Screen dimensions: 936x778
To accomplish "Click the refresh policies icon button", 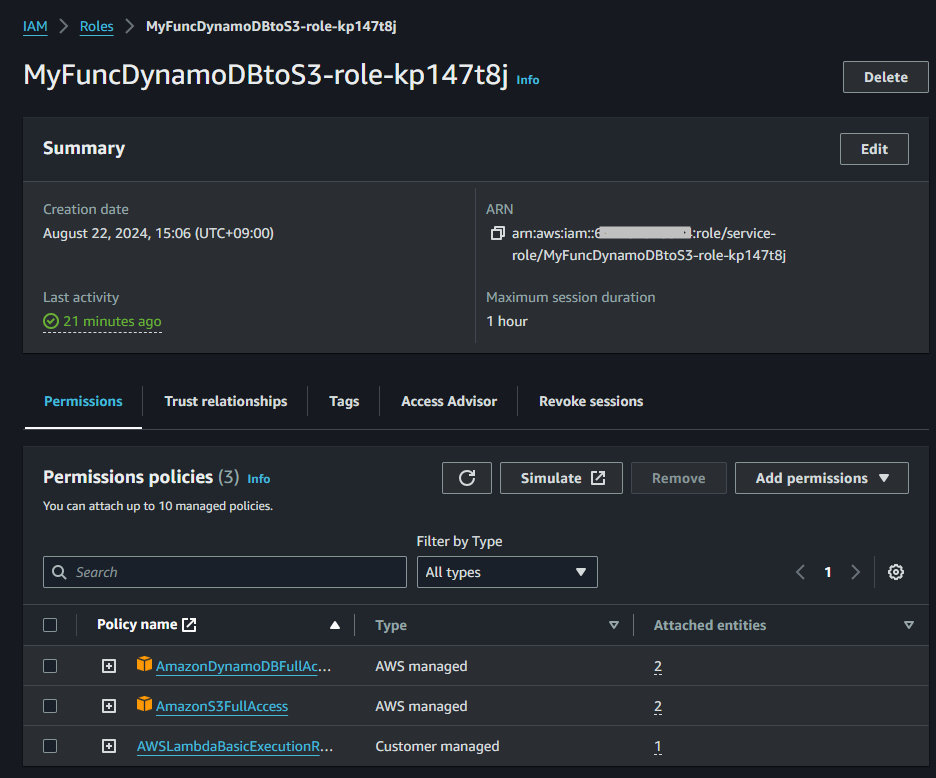I will (467, 478).
